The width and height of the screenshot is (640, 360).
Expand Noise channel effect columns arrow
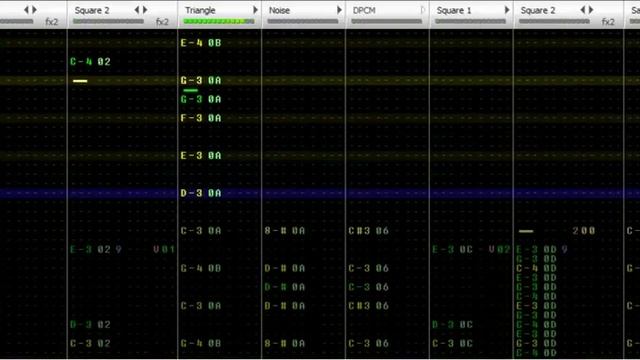(339, 10)
